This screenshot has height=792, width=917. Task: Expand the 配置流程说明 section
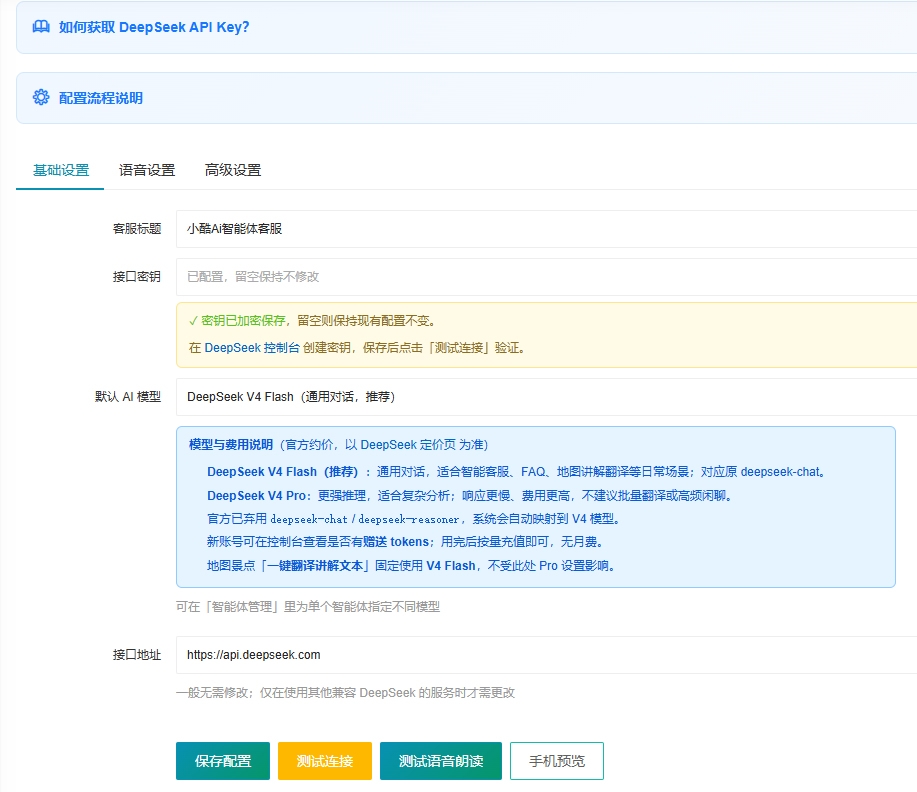point(466,98)
